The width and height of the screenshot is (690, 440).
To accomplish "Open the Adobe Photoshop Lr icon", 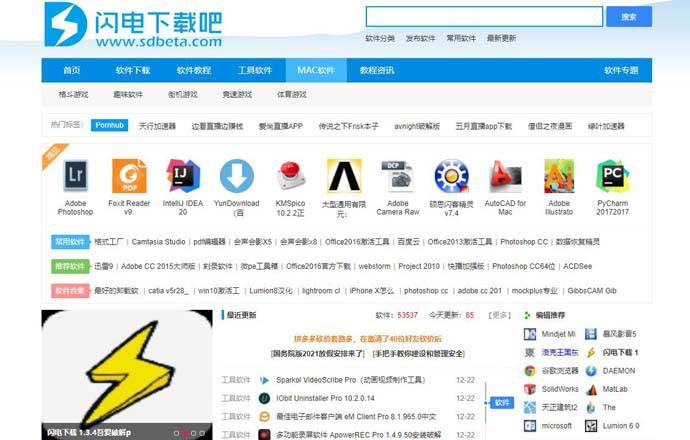I will [75, 176].
